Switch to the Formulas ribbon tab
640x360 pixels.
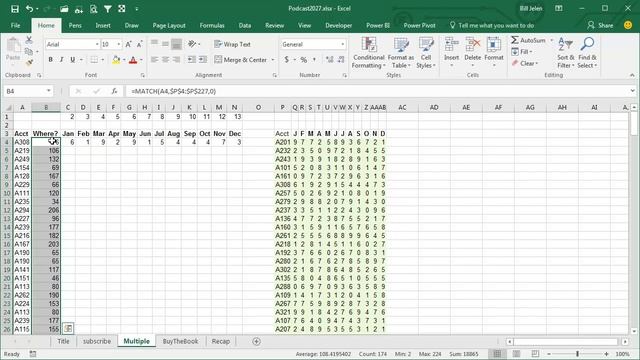click(x=212, y=25)
